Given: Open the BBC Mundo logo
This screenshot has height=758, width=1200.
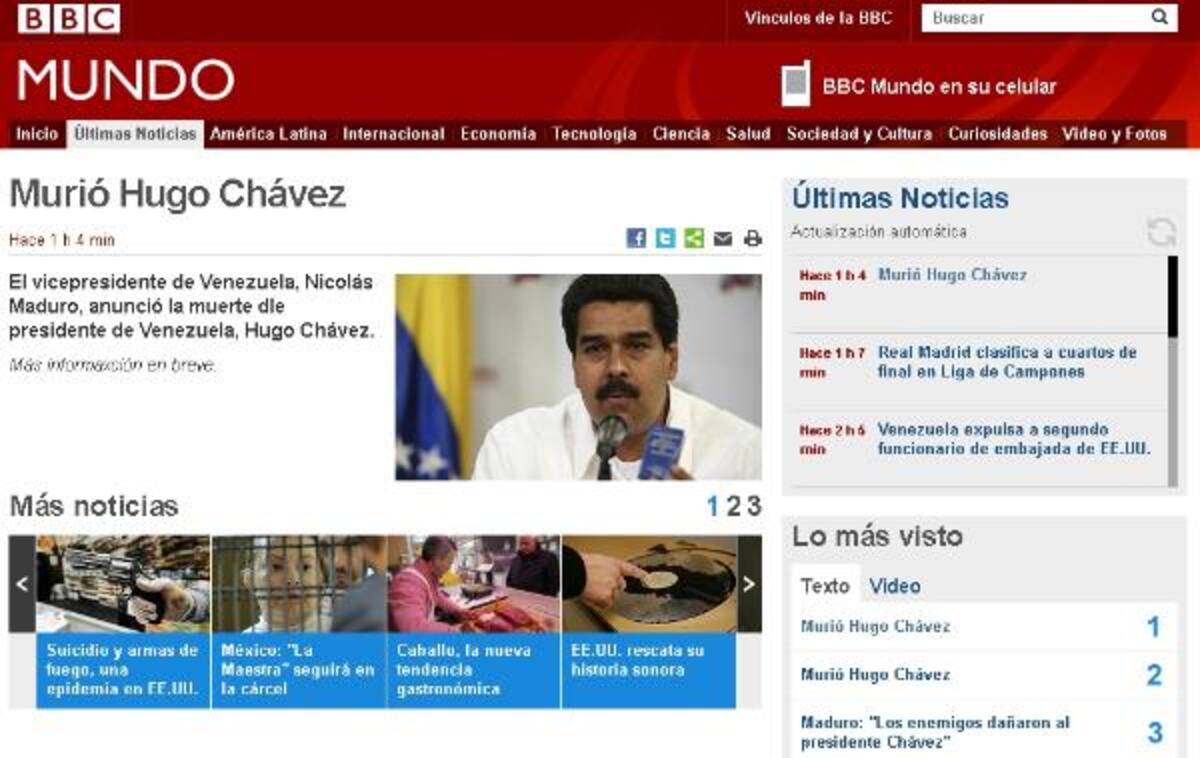Looking at the screenshot, I should pos(125,81).
